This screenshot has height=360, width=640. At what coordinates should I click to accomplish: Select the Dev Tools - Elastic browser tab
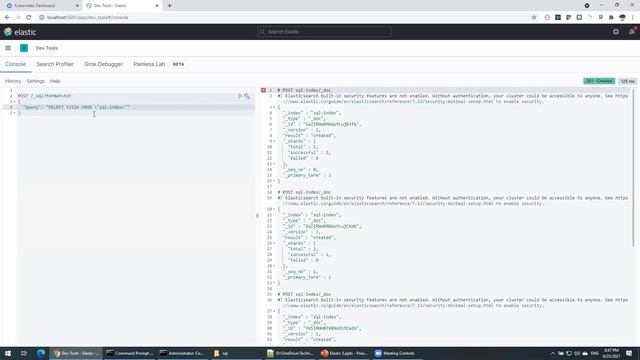121,6
